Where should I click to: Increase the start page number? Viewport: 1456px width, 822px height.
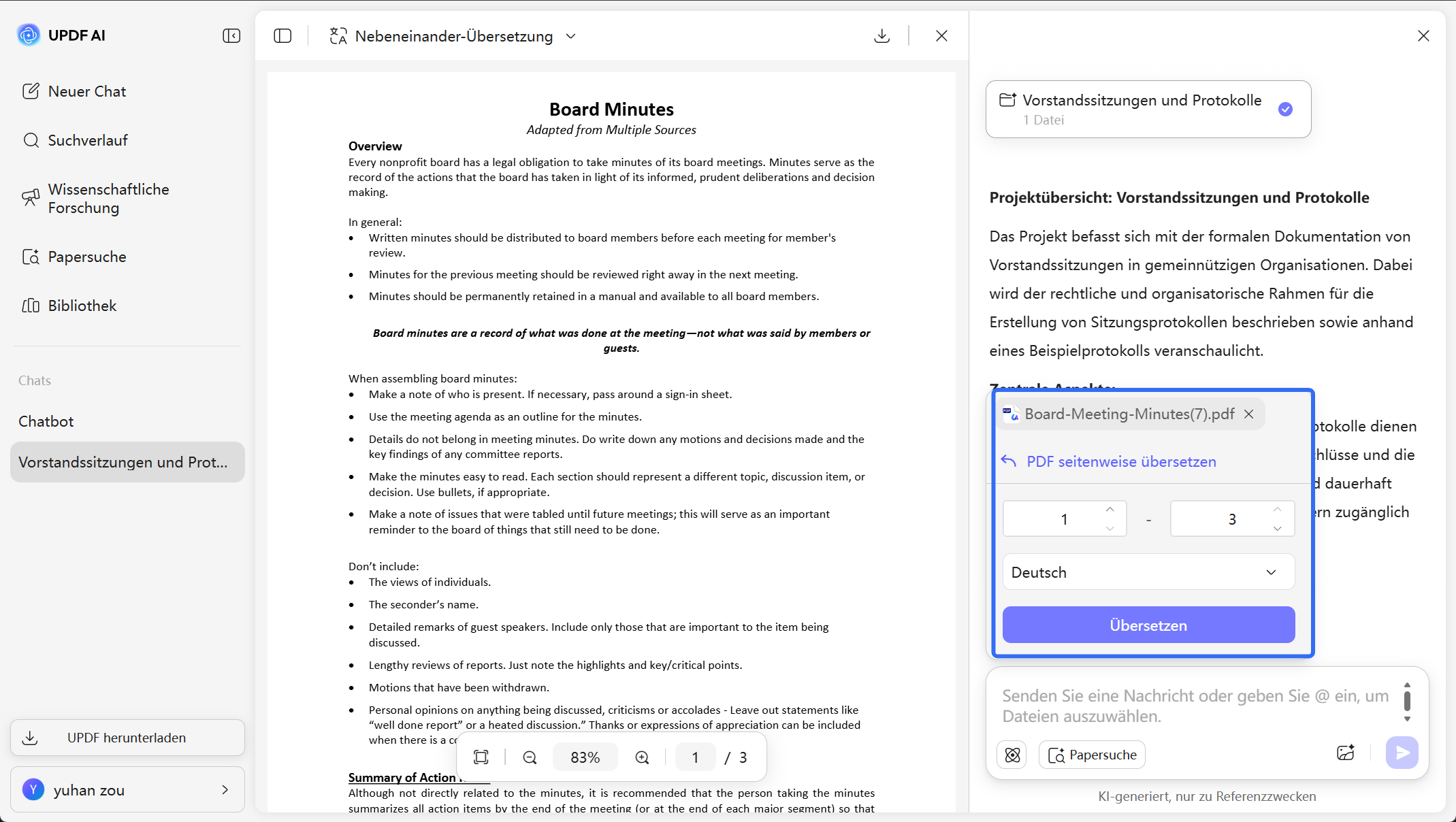coord(1110,510)
